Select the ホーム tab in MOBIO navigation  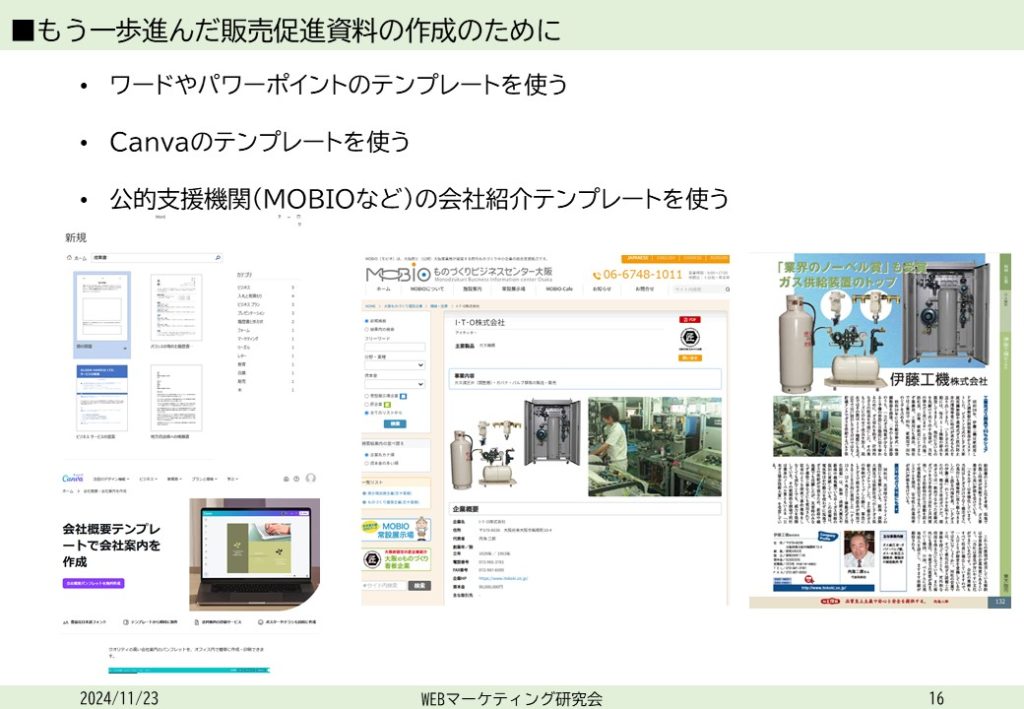point(383,289)
